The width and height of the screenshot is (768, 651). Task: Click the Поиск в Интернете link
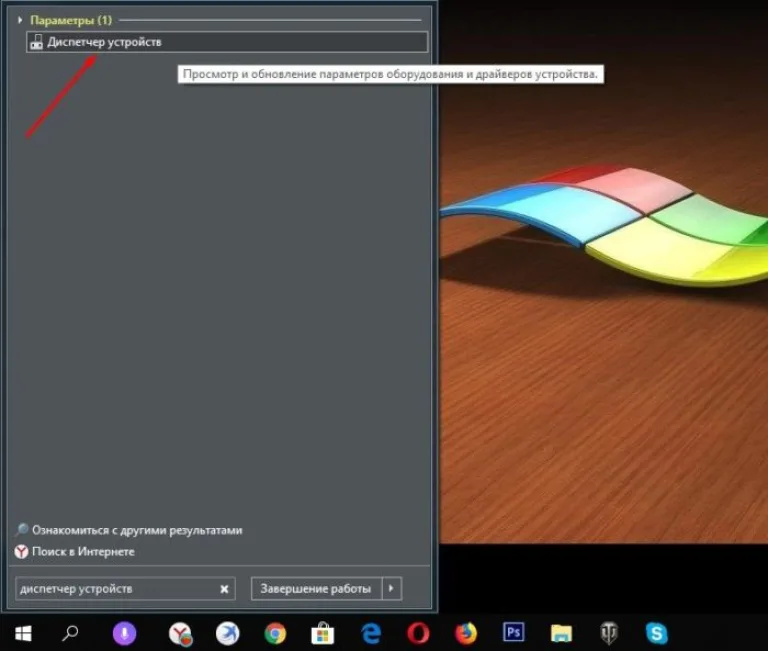click(83, 552)
